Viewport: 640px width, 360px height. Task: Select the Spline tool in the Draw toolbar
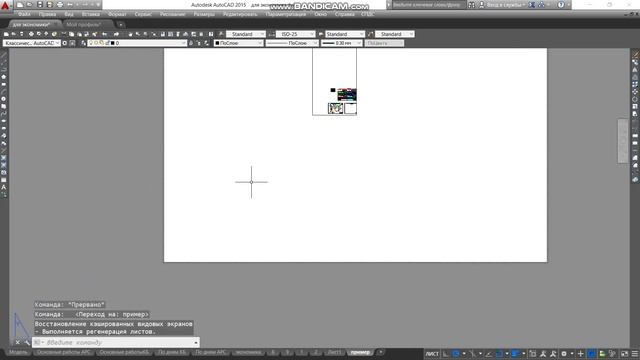point(4,113)
